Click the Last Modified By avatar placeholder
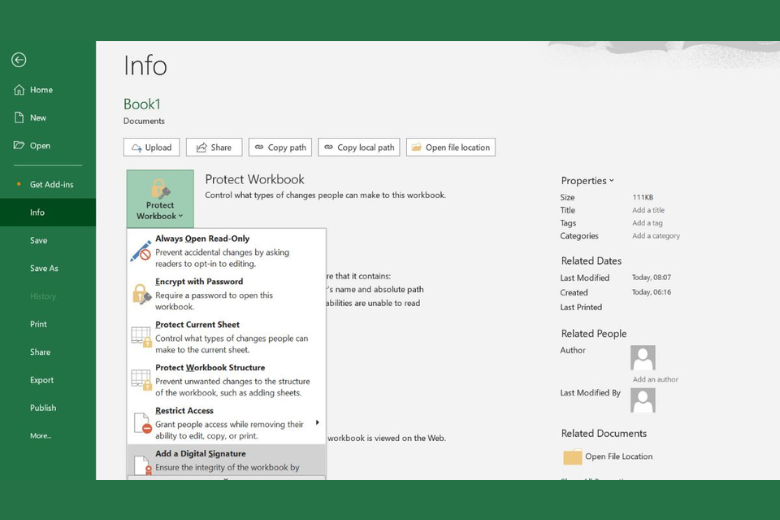 click(643, 400)
